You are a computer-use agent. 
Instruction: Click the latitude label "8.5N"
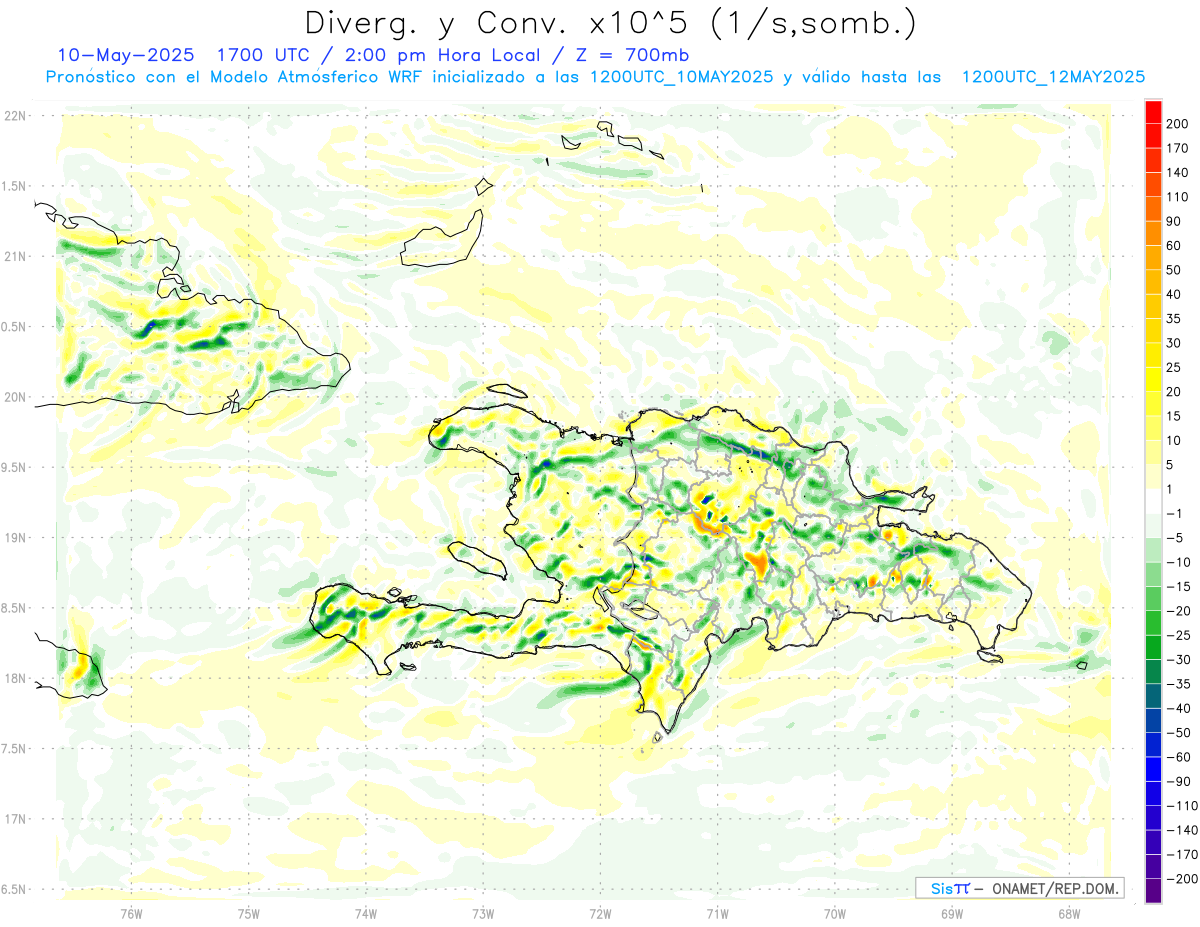click(14, 608)
